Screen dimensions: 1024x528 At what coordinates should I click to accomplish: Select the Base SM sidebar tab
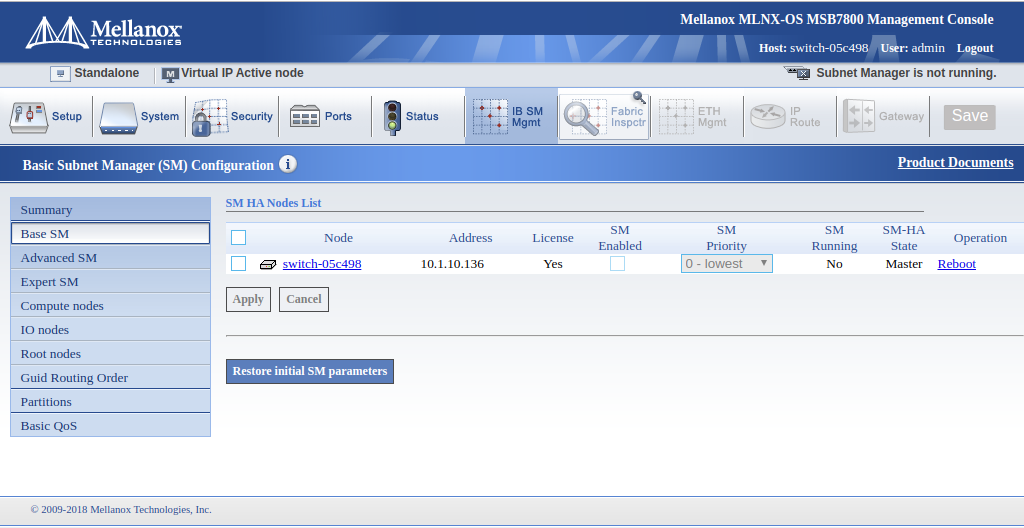point(110,233)
